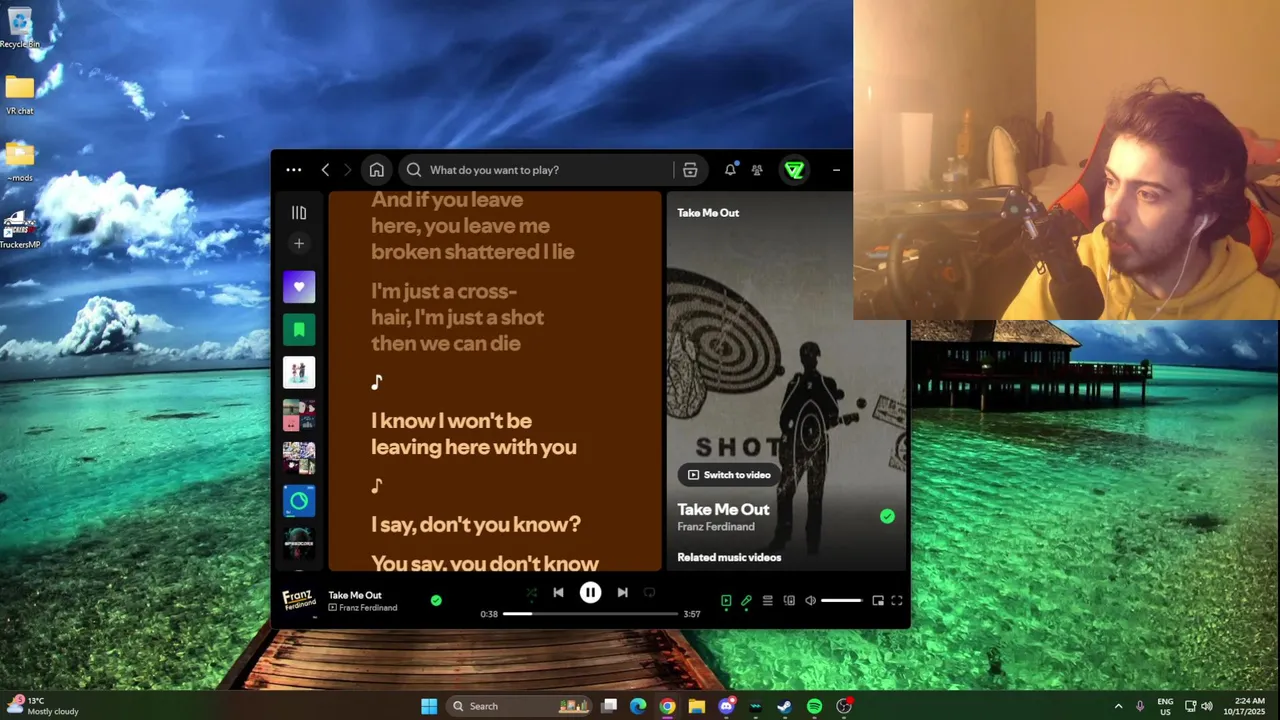
Task: Open the blue circle-icon playlist in sidebar
Action: (299, 500)
